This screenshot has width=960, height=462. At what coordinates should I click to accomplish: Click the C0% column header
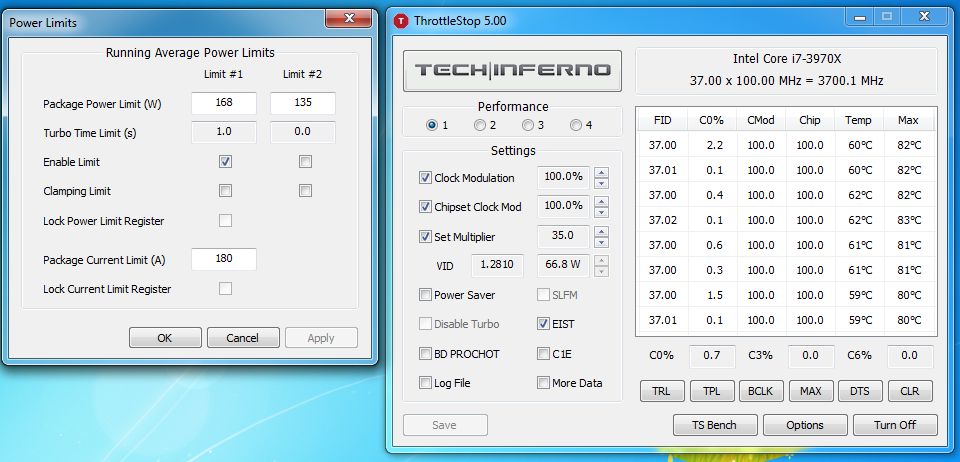click(711, 120)
